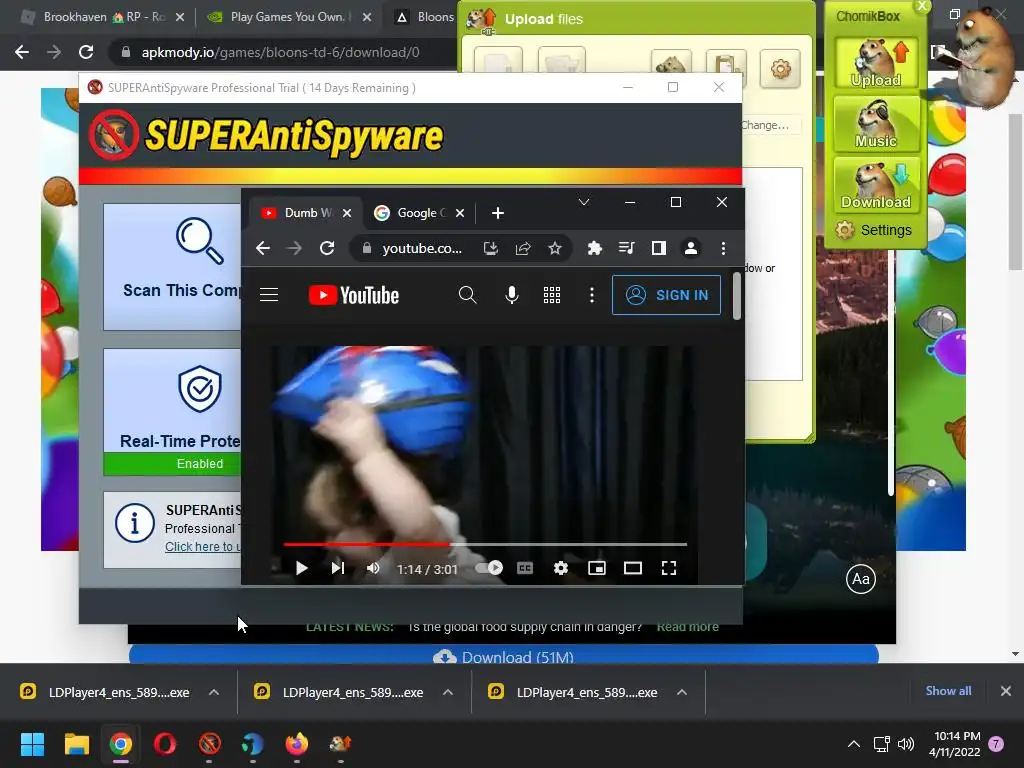The height and width of the screenshot is (768, 1024).
Task: Click the ChomikBox Upload button
Action: pyautogui.click(x=876, y=63)
